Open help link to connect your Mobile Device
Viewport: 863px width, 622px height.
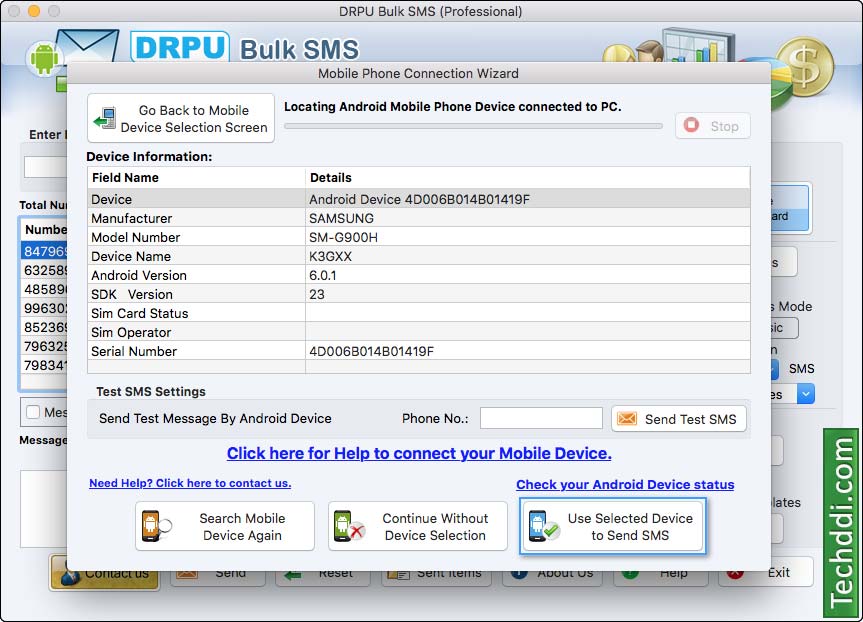coord(419,453)
